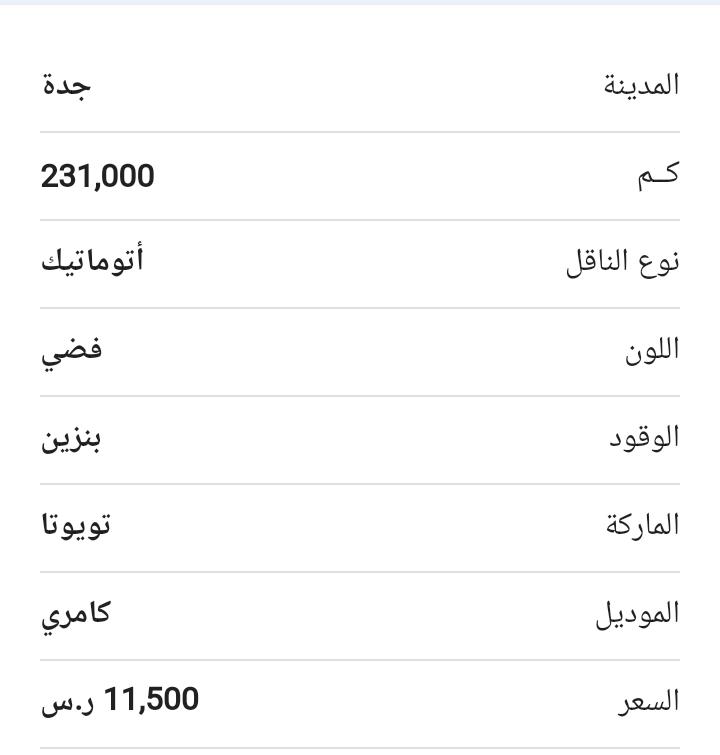Select the city value جدة
The image size is (720, 755).
pyautogui.click(x=66, y=87)
